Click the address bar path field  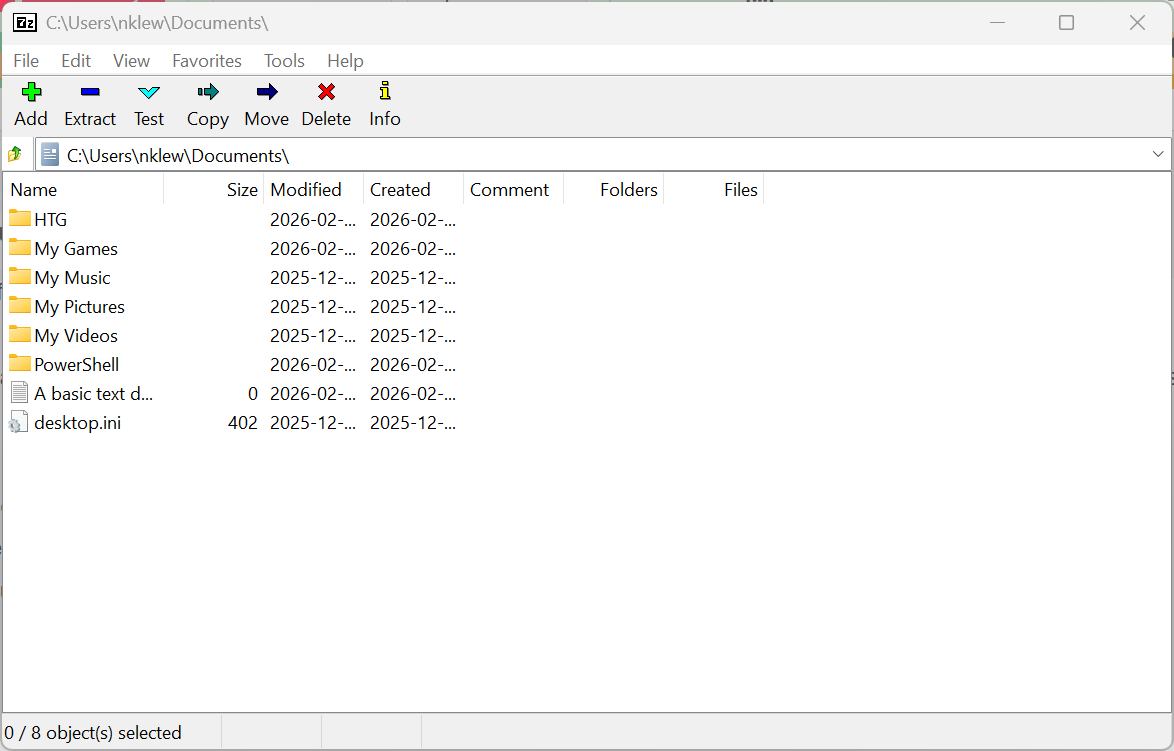click(604, 155)
